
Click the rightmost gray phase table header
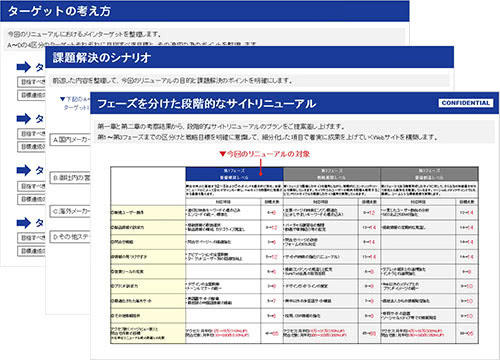(430, 174)
